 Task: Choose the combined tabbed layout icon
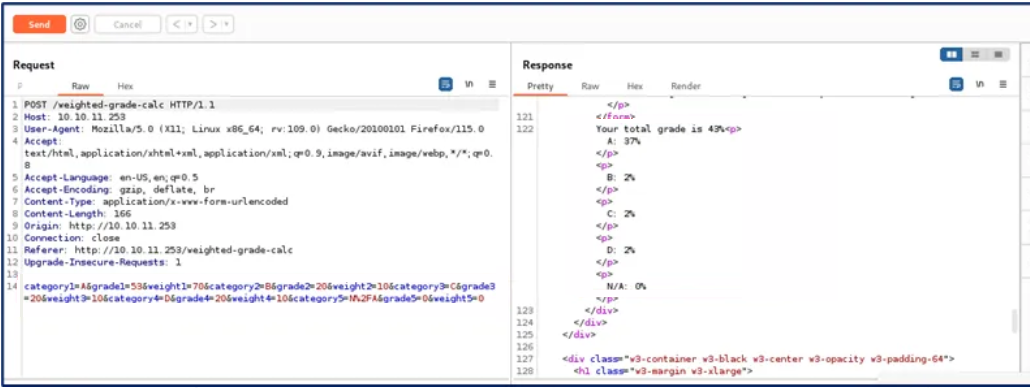click(x=998, y=54)
